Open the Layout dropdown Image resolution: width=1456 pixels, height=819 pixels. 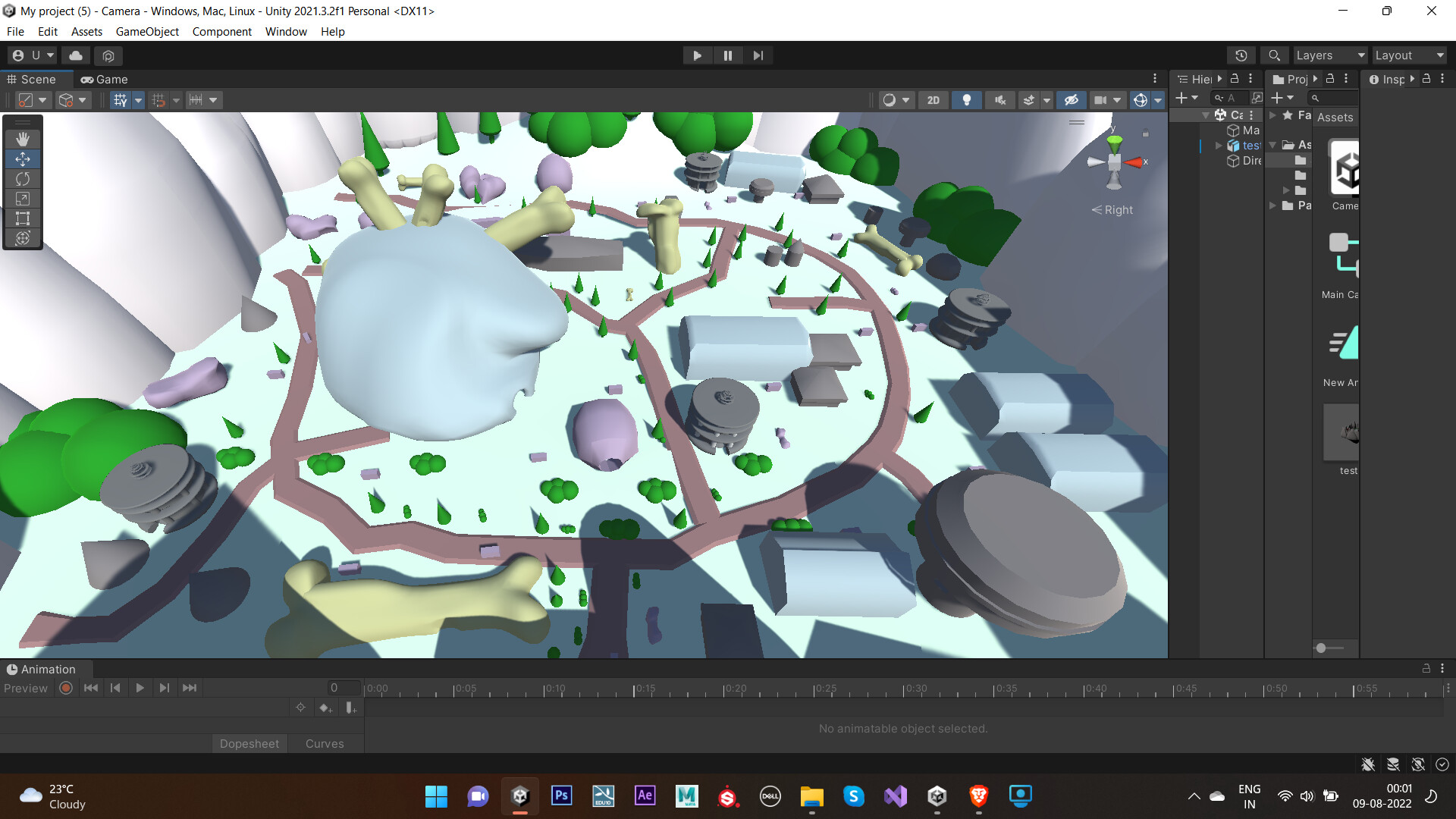pyautogui.click(x=1409, y=55)
